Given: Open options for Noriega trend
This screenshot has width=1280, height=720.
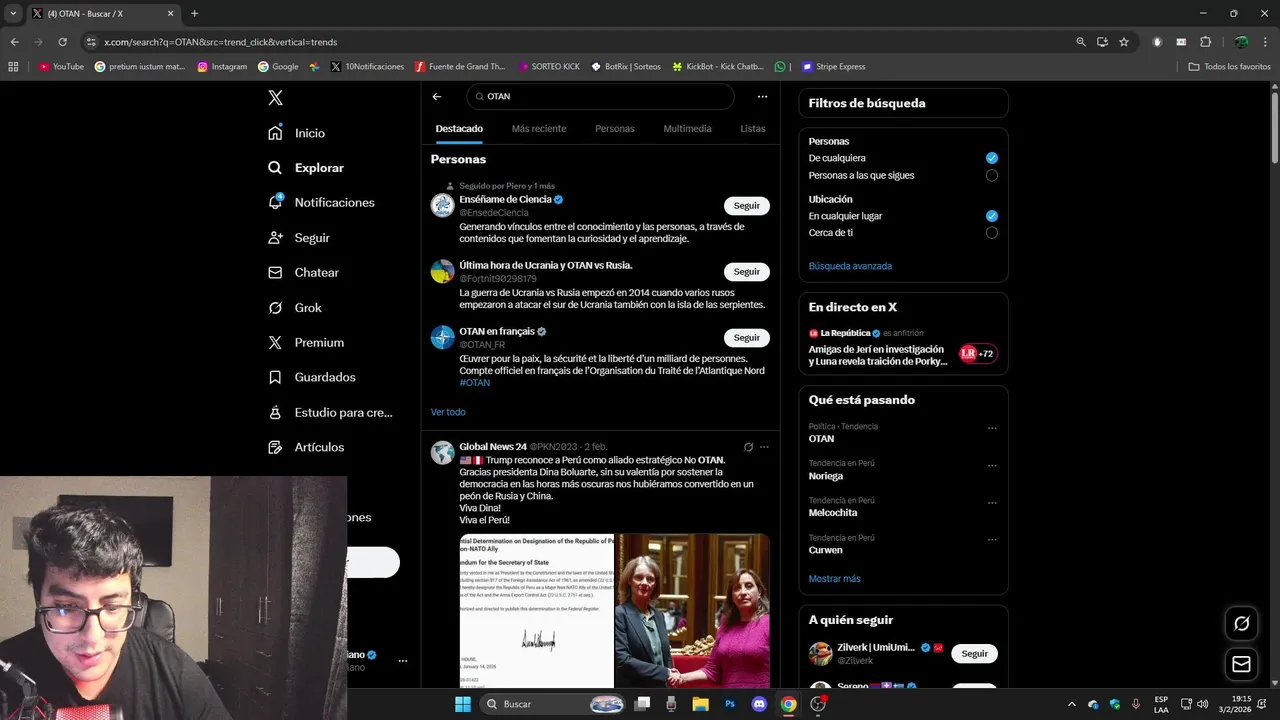Looking at the screenshot, I should tap(992, 466).
